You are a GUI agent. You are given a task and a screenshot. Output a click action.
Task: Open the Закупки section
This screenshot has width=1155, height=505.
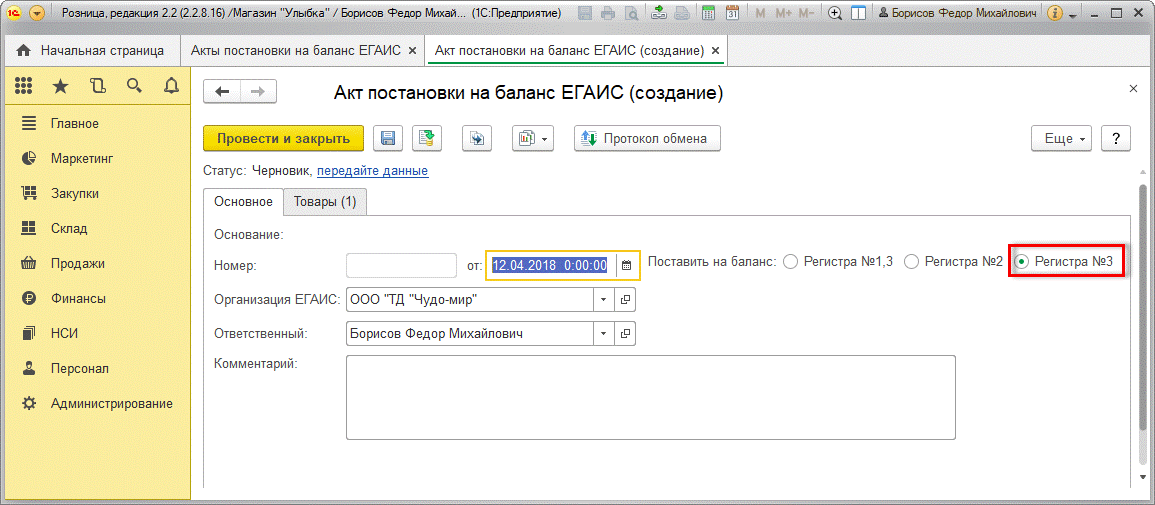pos(97,194)
